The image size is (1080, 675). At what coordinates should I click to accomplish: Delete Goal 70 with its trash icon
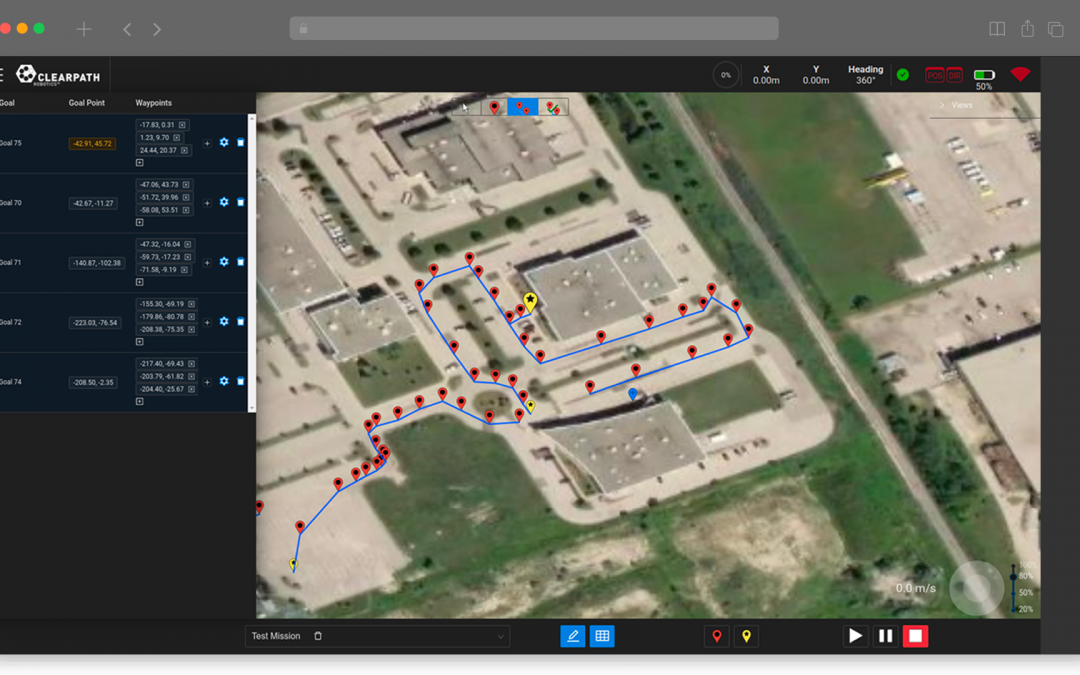(241, 203)
